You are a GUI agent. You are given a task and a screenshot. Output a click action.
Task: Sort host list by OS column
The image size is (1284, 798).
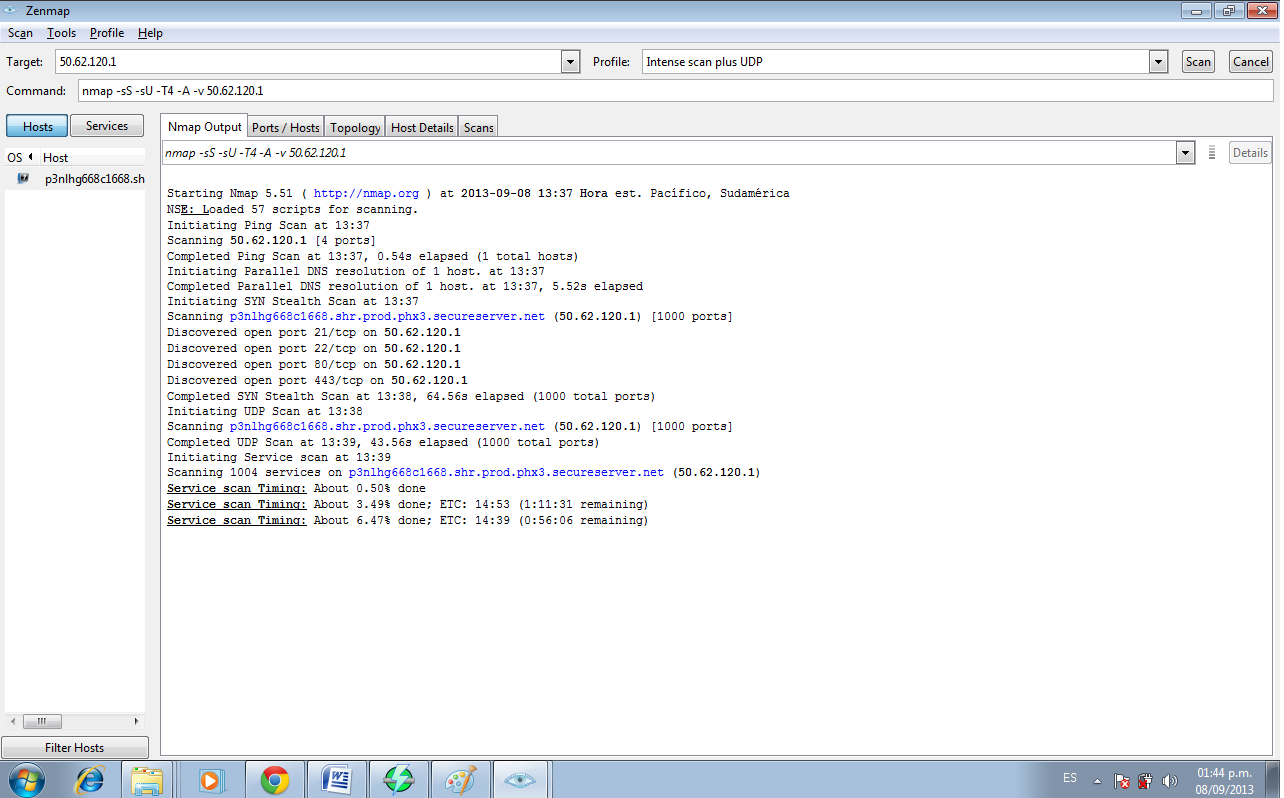[21, 158]
